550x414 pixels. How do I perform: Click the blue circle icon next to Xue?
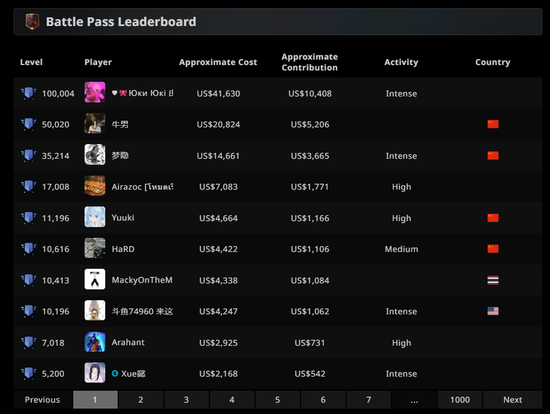click(115, 373)
